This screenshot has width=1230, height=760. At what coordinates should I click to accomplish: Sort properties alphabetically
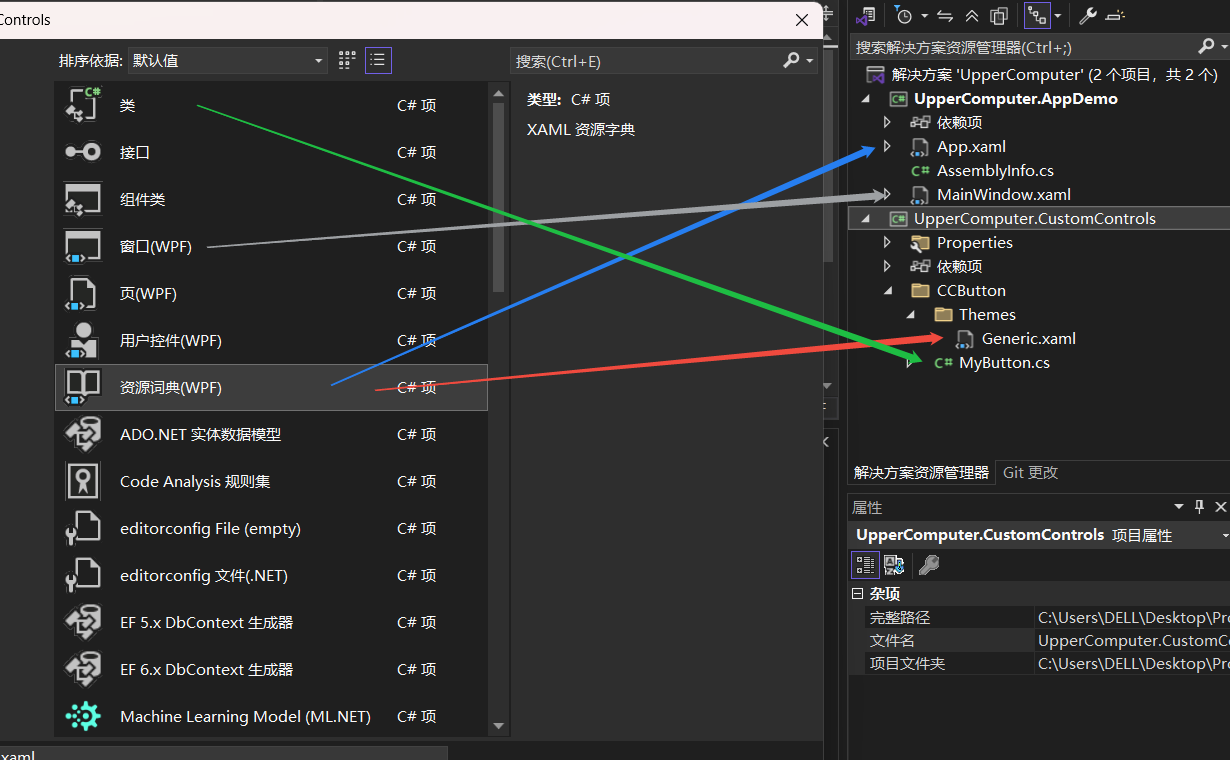(x=894, y=565)
